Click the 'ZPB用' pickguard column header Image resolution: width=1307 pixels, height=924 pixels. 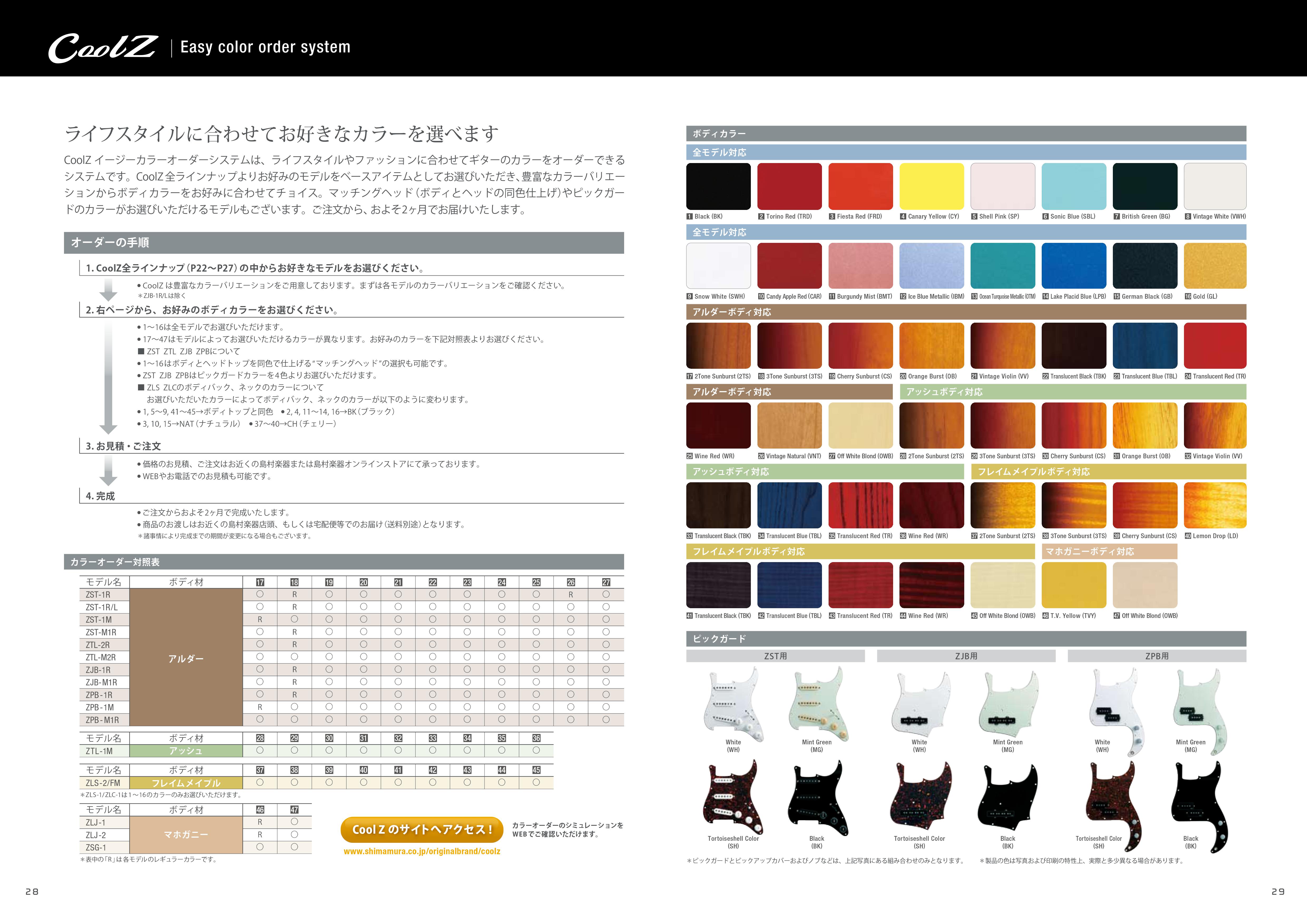click(x=1157, y=656)
